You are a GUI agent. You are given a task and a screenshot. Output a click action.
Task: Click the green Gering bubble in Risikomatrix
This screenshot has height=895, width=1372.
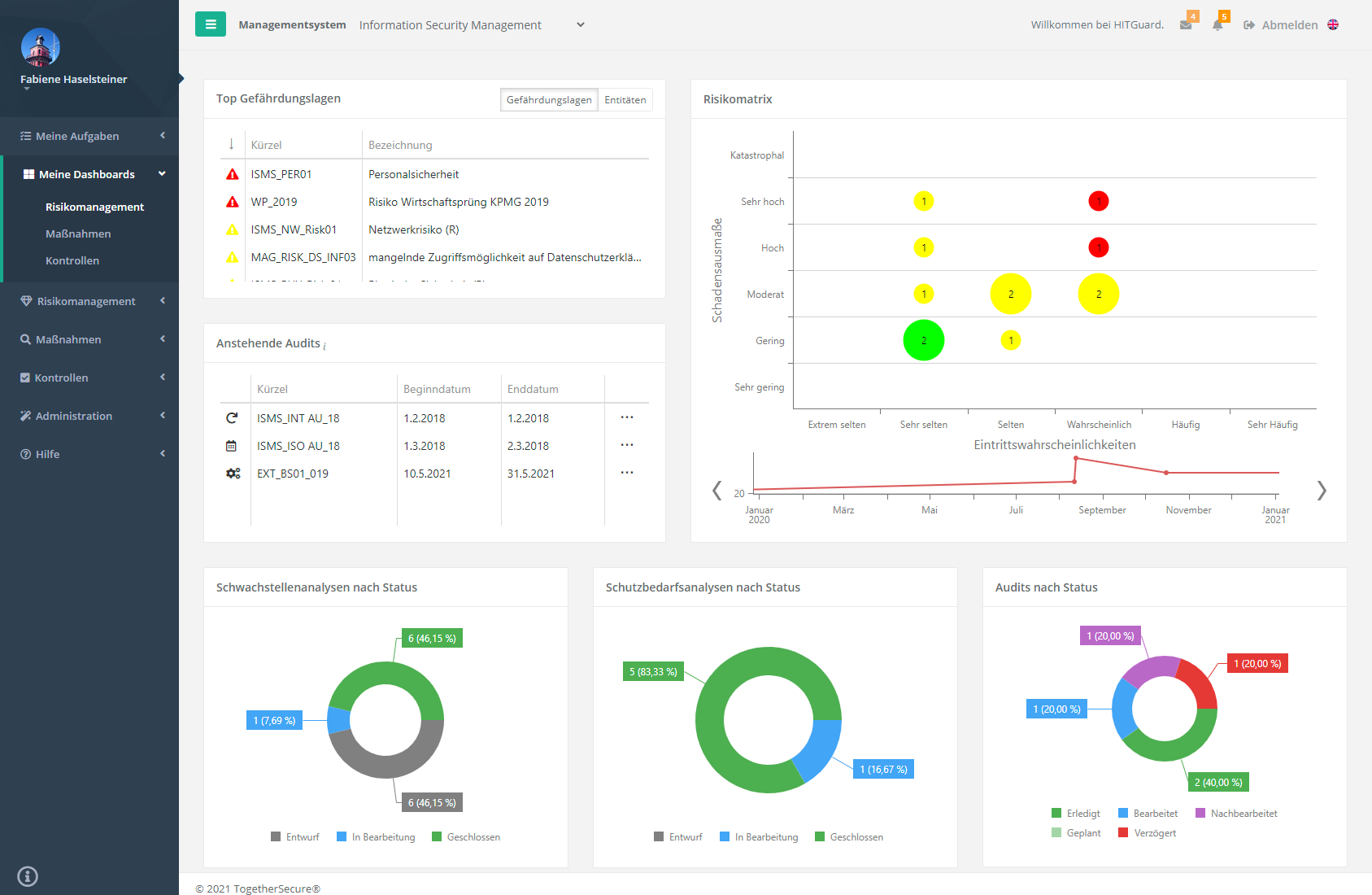pyautogui.click(x=923, y=340)
